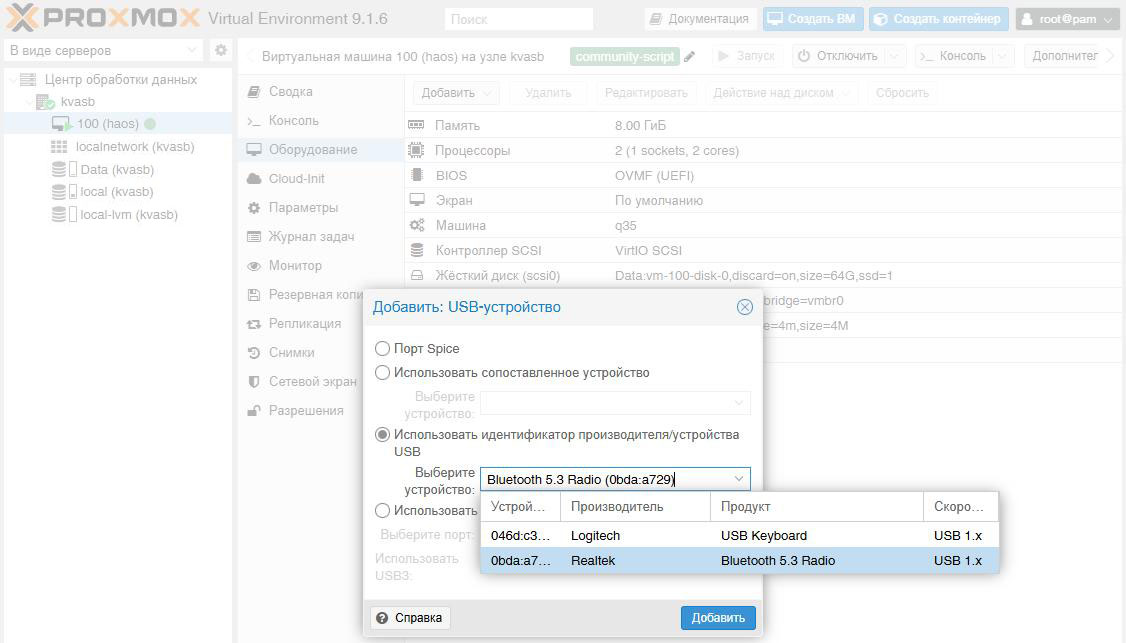Image resolution: width=1126 pixels, height=643 pixels.
Task: Click the Display (Экран) monitor icon
Action: (x=417, y=200)
